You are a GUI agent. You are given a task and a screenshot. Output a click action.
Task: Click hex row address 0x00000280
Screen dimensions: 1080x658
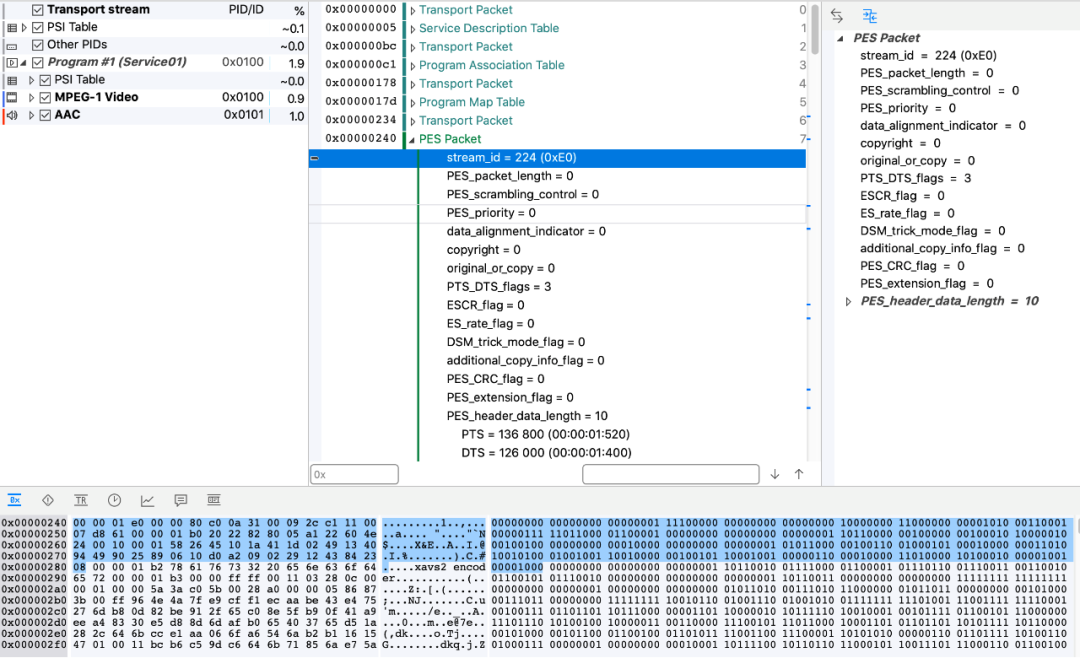coord(34,567)
